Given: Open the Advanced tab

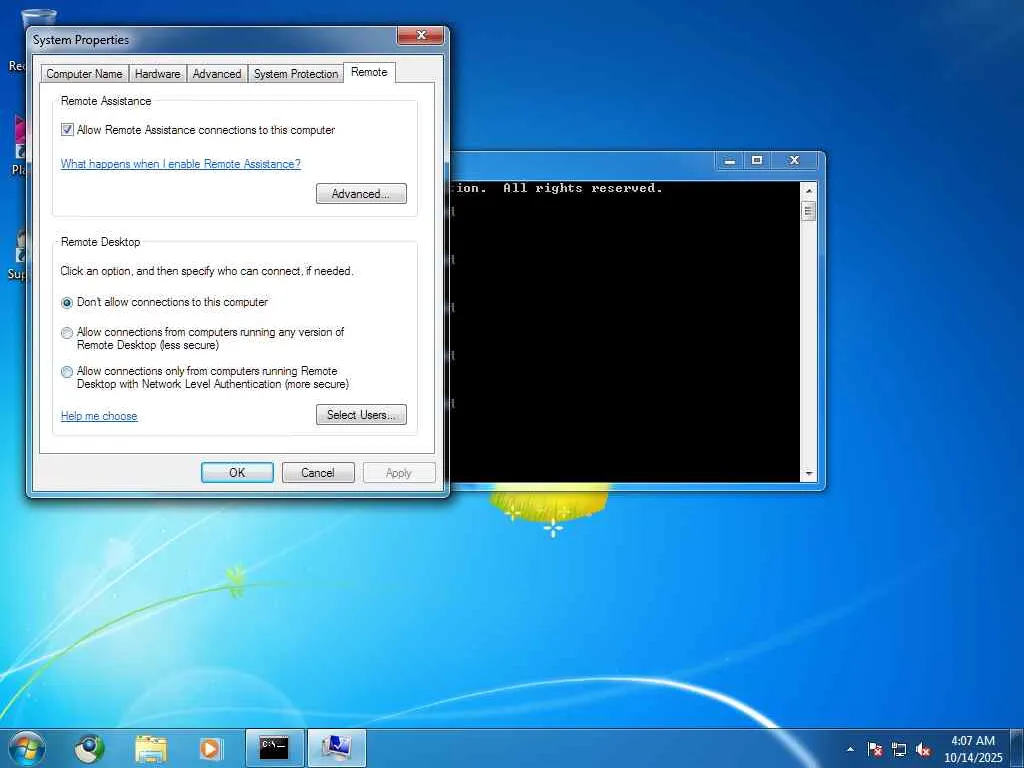Looking at the screenshot, I should (217, 74).
